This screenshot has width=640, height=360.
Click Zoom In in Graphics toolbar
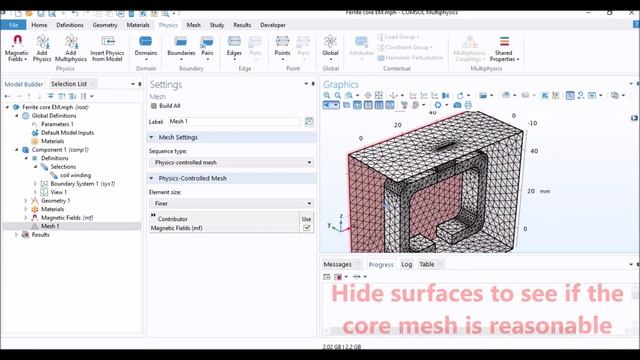click(x=327, y=95)
